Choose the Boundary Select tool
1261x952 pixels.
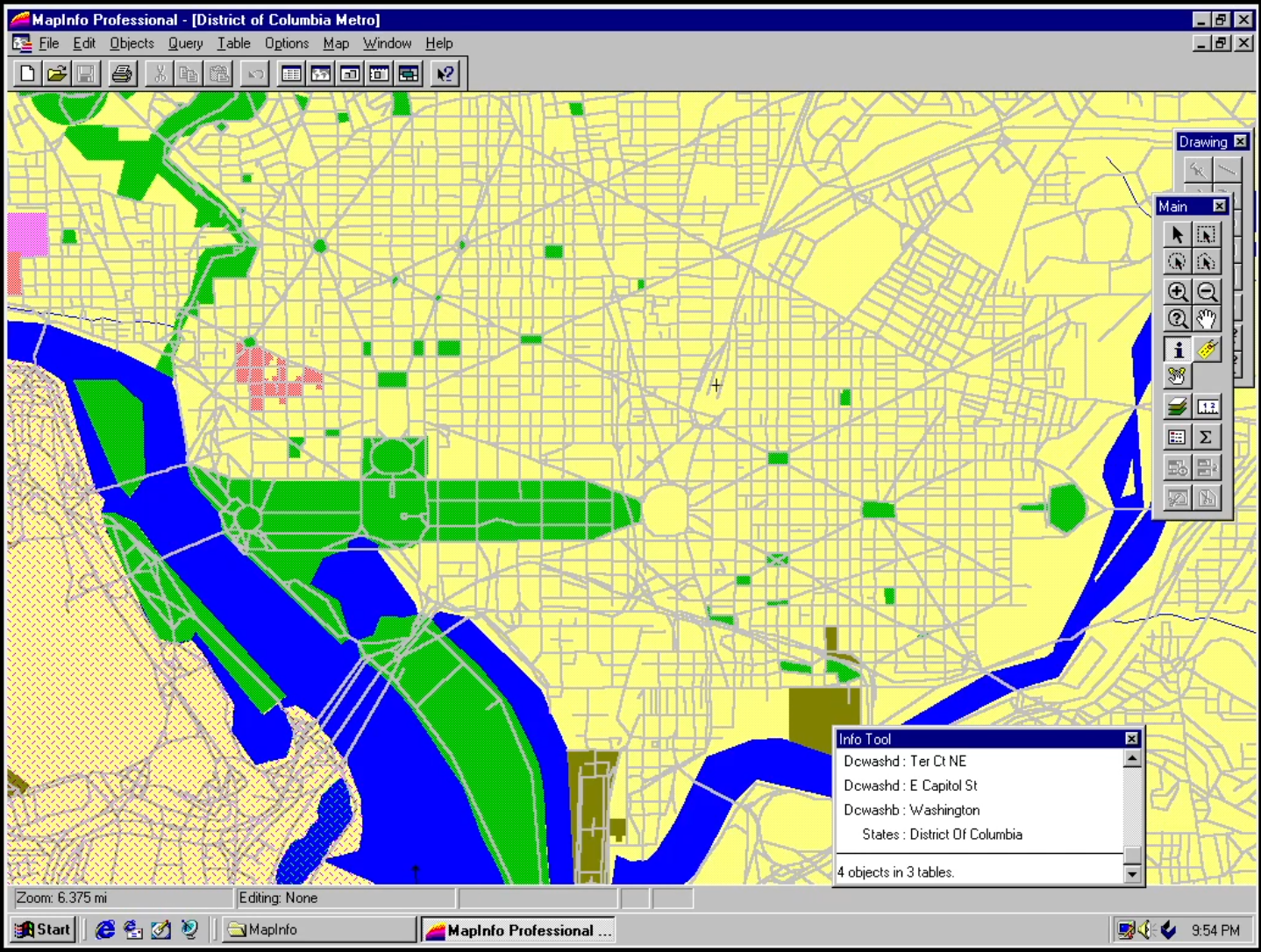pyautogui.click(x=1207, y=262)
